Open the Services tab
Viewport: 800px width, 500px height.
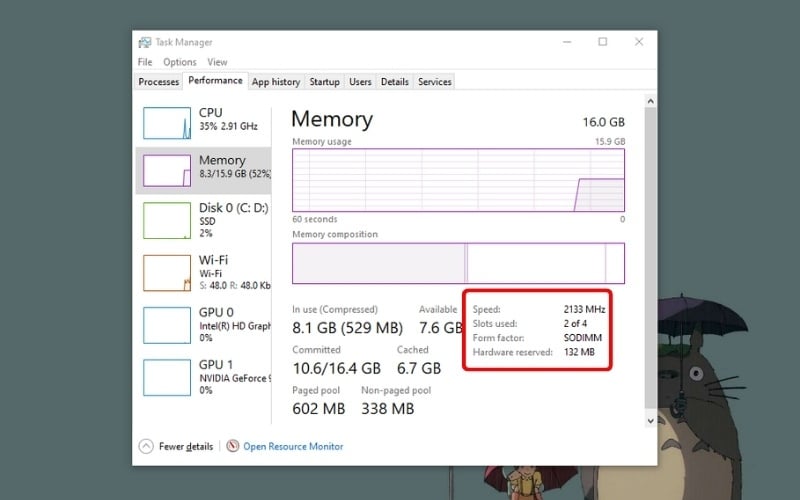[435, 82]
